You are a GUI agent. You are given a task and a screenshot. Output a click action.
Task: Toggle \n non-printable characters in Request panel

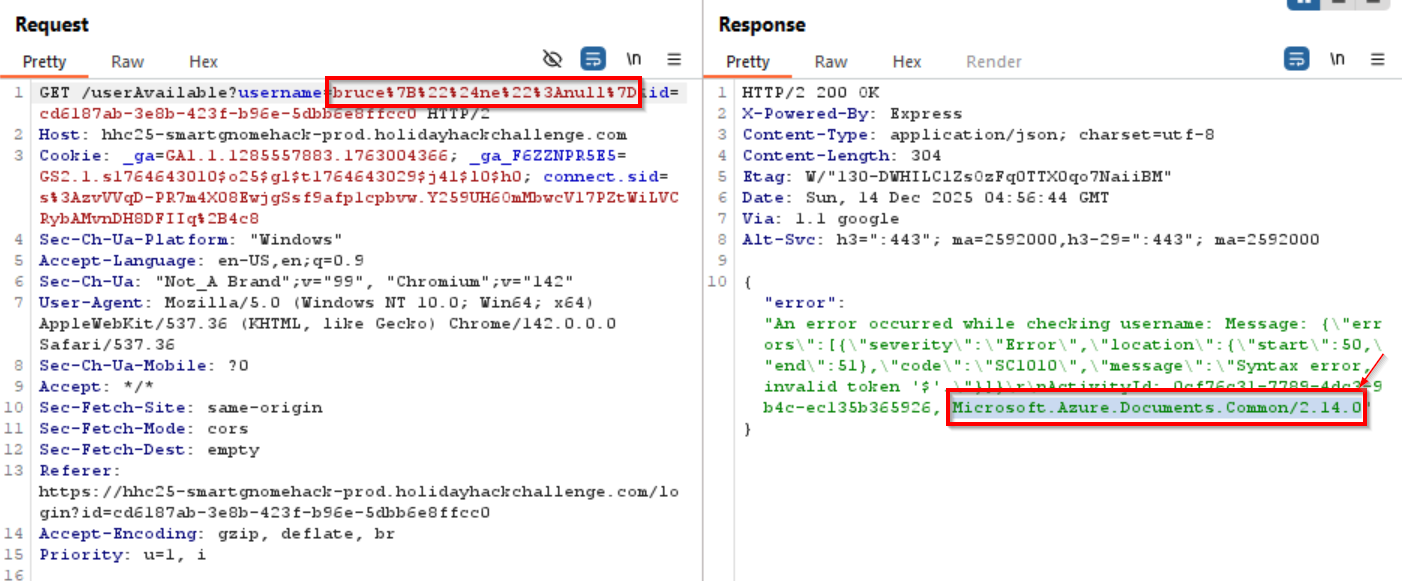point(634,59)
